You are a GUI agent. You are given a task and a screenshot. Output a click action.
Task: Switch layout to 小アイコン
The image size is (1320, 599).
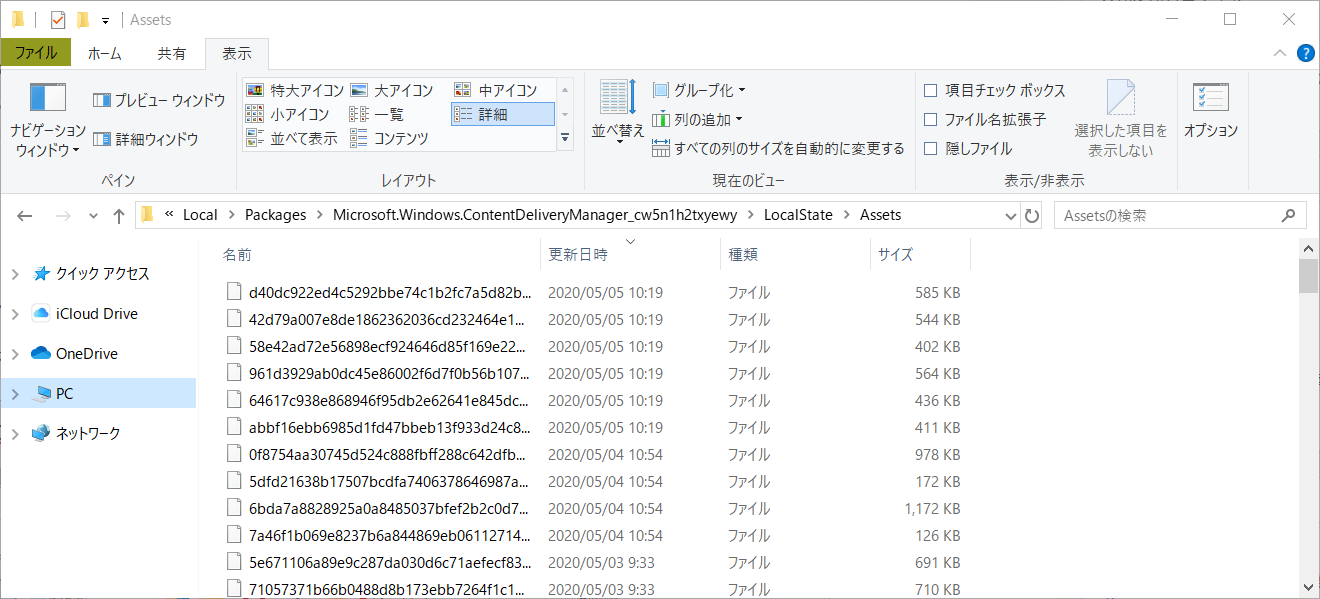coord(287,114)
